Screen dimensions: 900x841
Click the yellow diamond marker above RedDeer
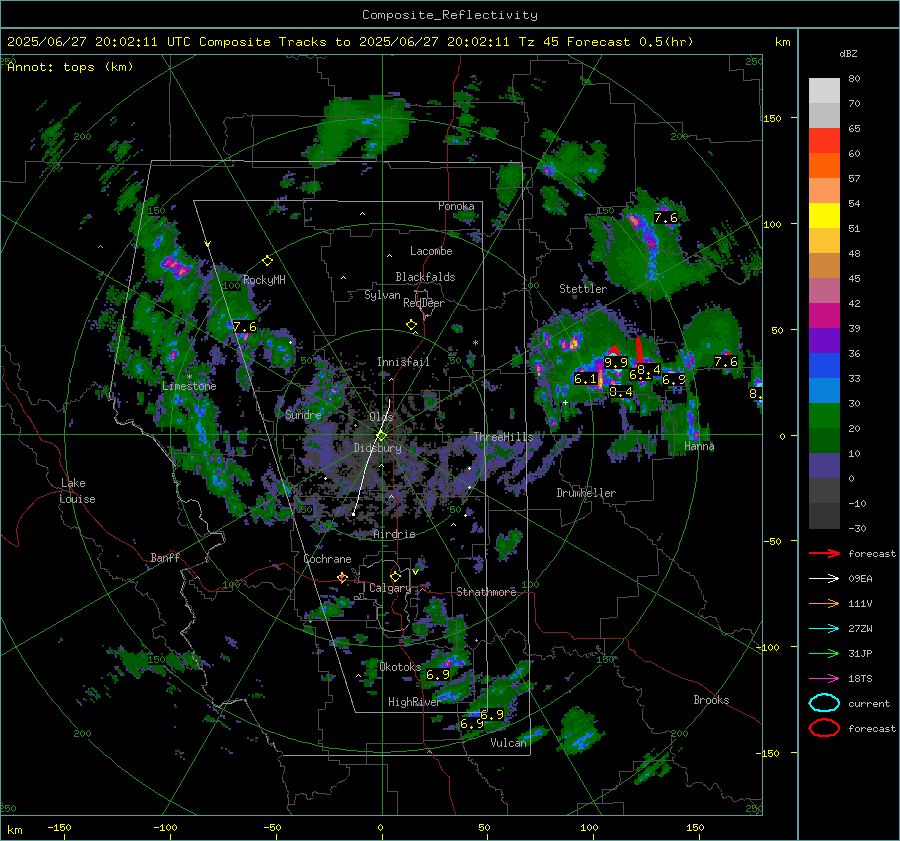coord(412,325)
